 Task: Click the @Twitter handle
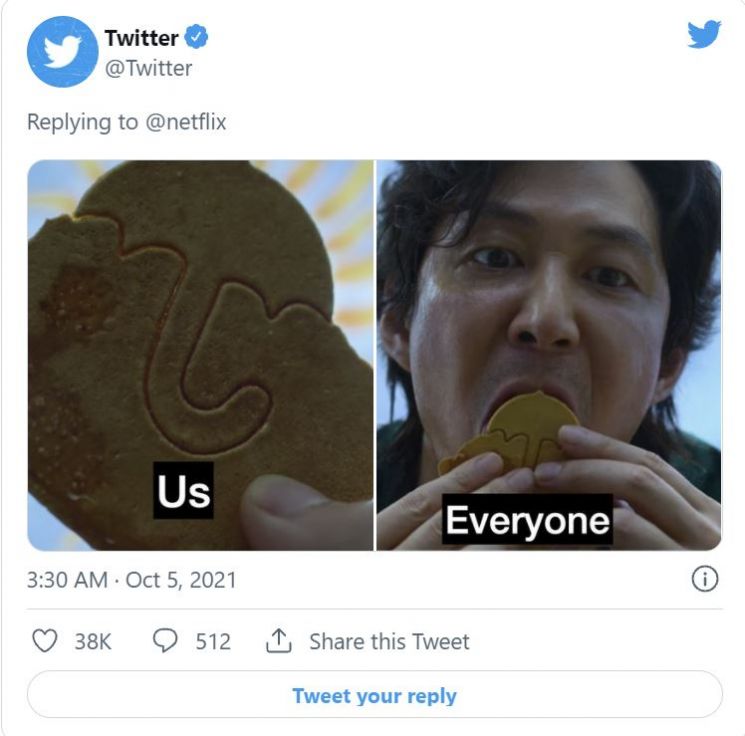pyautogui.click(x=148, y=68)
